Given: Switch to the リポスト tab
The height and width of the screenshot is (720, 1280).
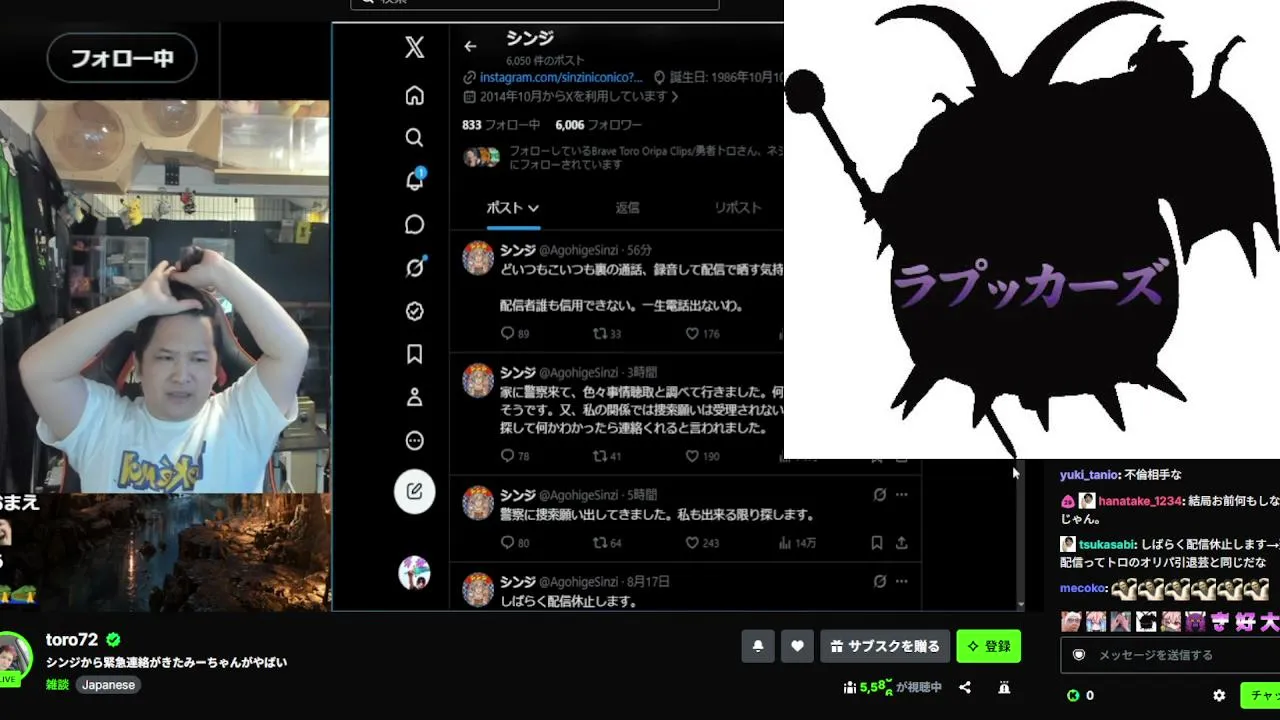Looking at the screenshot, I should click(737, 208).
